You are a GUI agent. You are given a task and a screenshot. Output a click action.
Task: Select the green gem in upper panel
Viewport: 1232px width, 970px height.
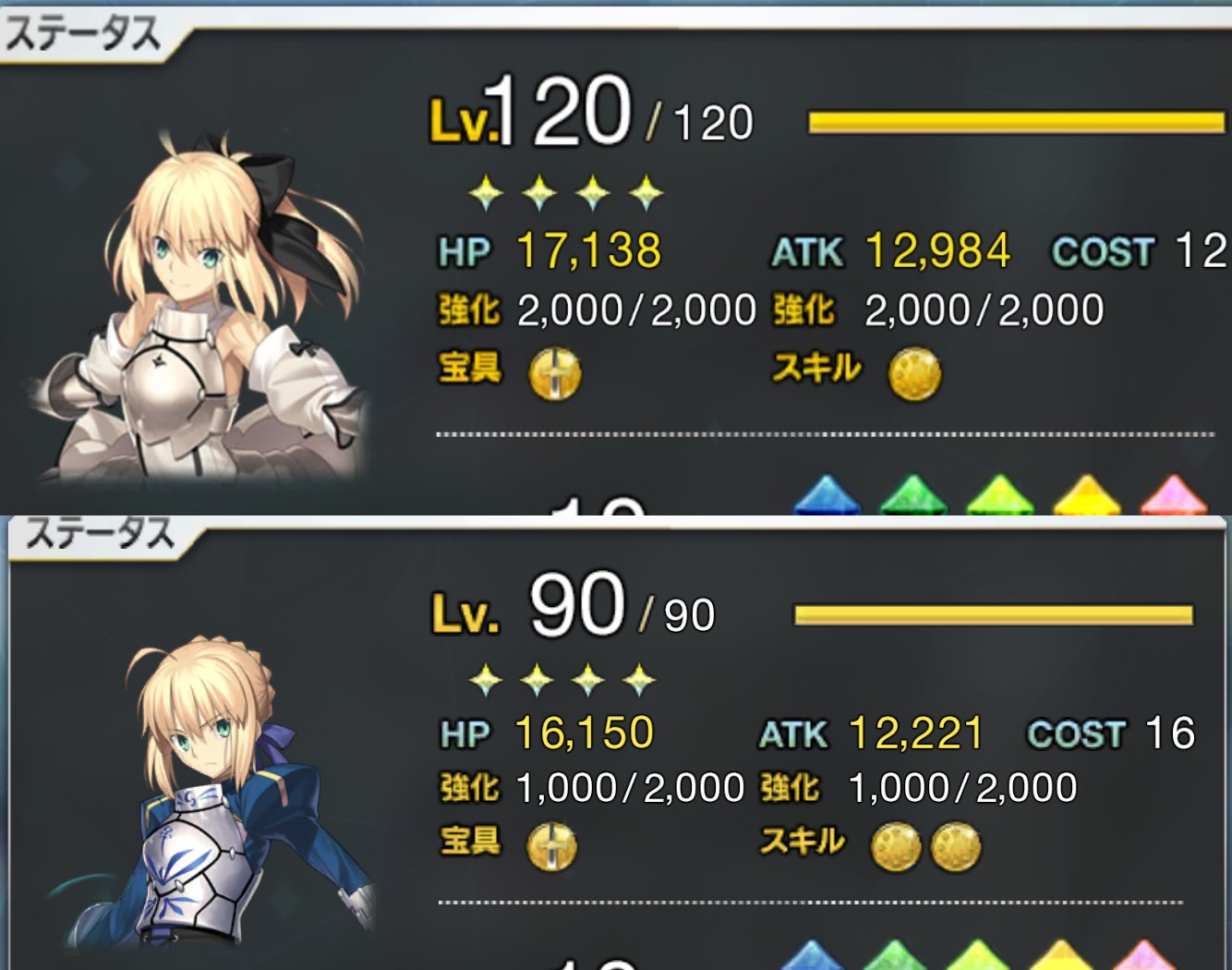pos(912,495)
